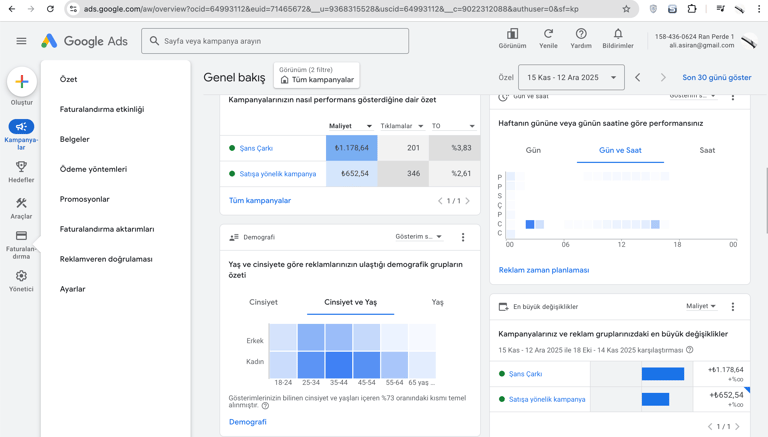Screen dimensions: 768x437
Task: Select Faturalandırma aktarımları menu item
Action: pyautogui.click(x=107, y=229)
